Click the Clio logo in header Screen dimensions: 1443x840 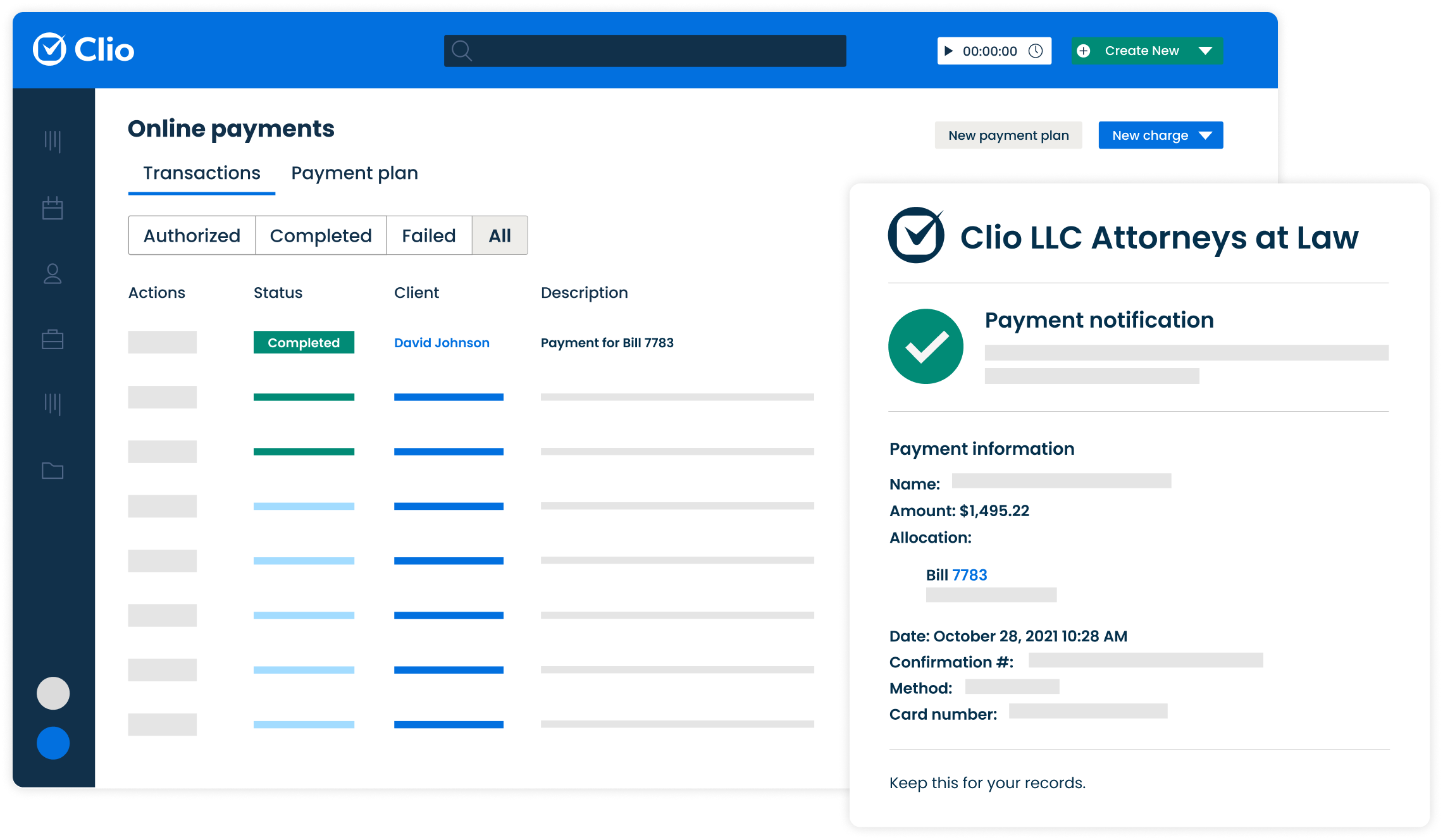click(84, 49)
